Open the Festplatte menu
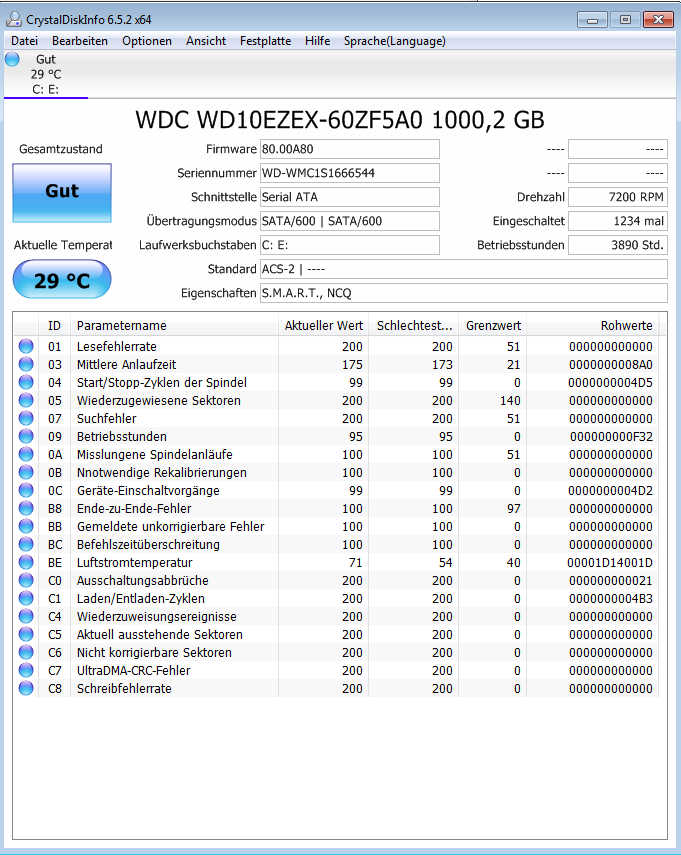The width and height of the screenshot is (681, 855). click(266, 41)
